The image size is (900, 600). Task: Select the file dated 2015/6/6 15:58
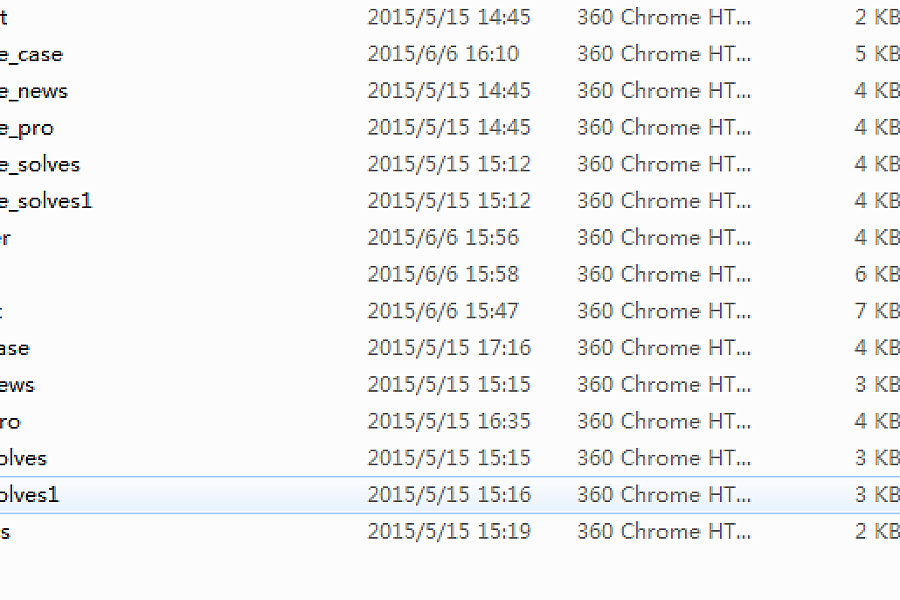[450, 274]
